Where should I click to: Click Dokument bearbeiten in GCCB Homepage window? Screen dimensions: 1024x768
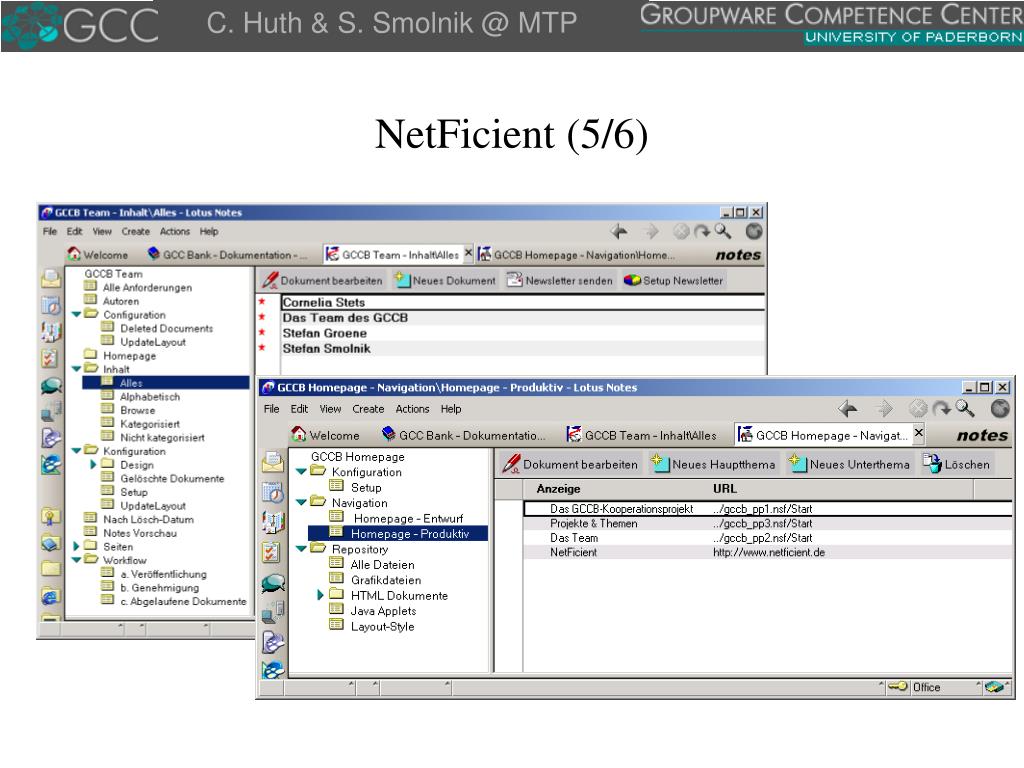[x=569, y=464]
